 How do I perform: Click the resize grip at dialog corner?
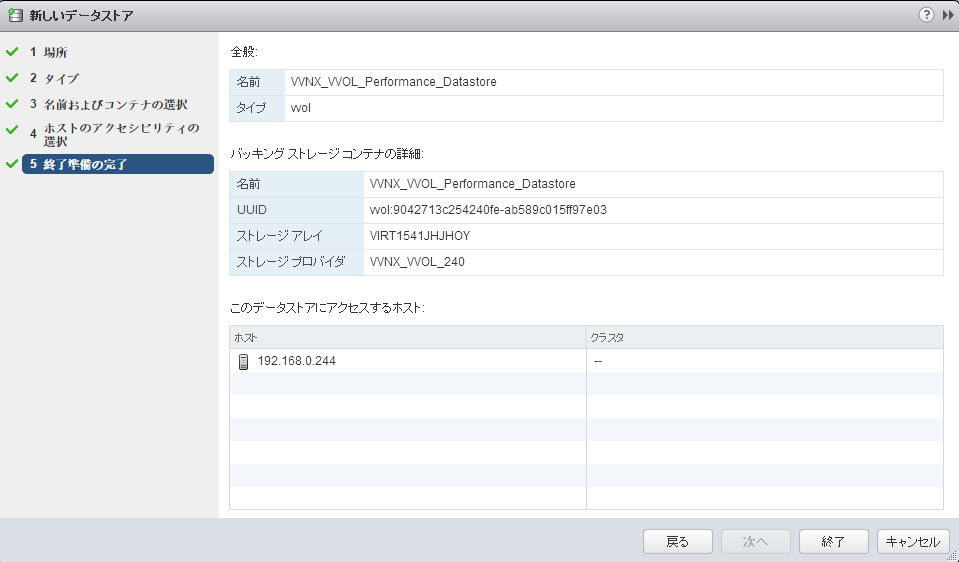point(951,555)
